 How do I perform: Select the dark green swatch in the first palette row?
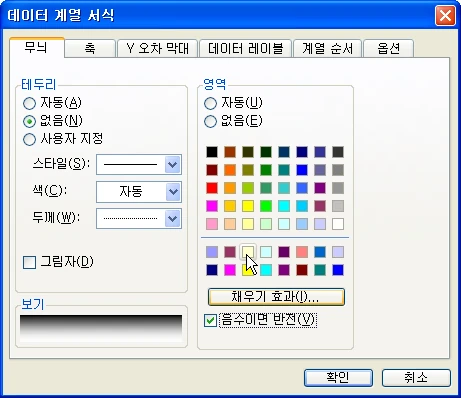266,152
